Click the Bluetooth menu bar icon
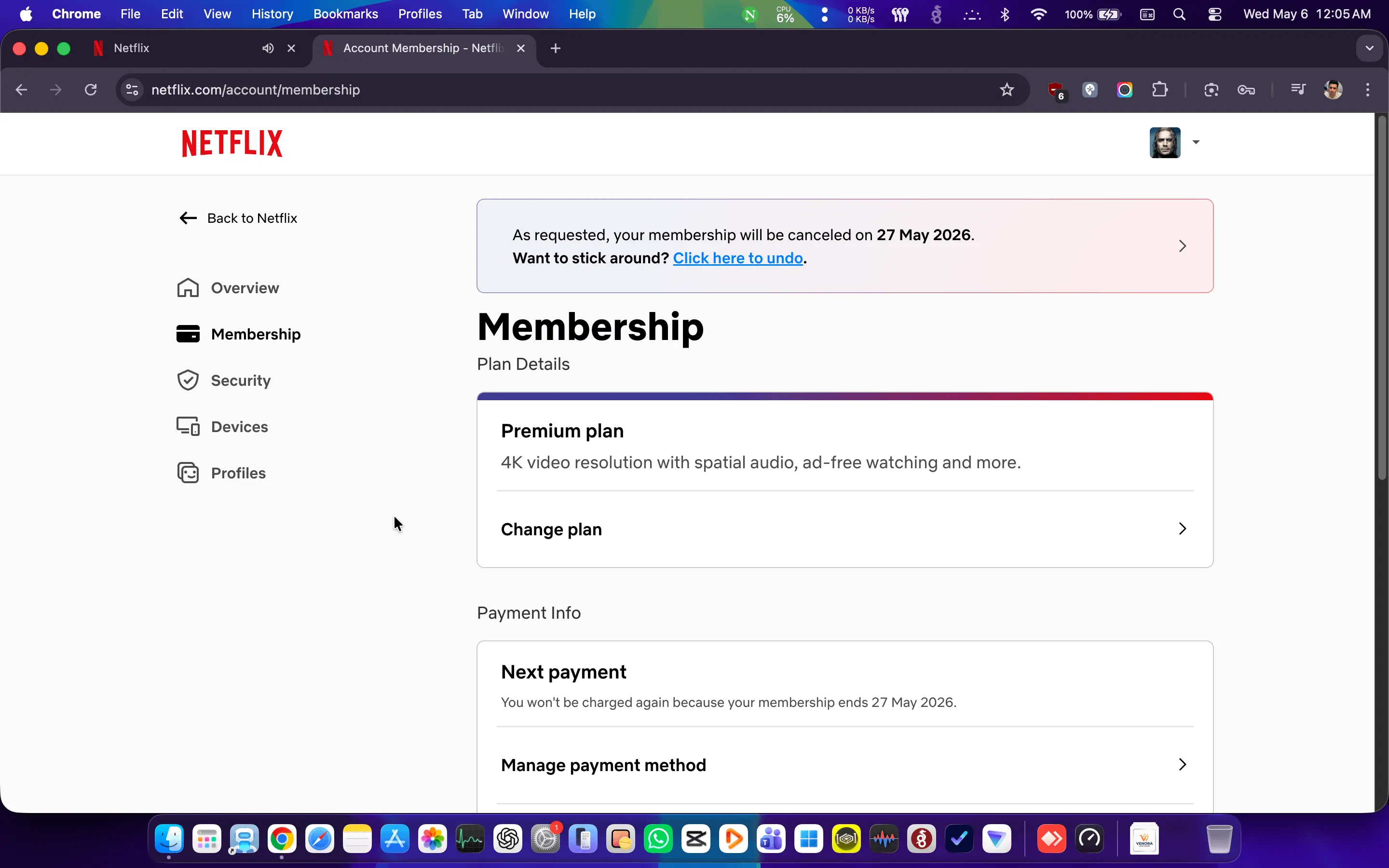The height and width of the screenshot is (868, 1389). [1005, 14]
